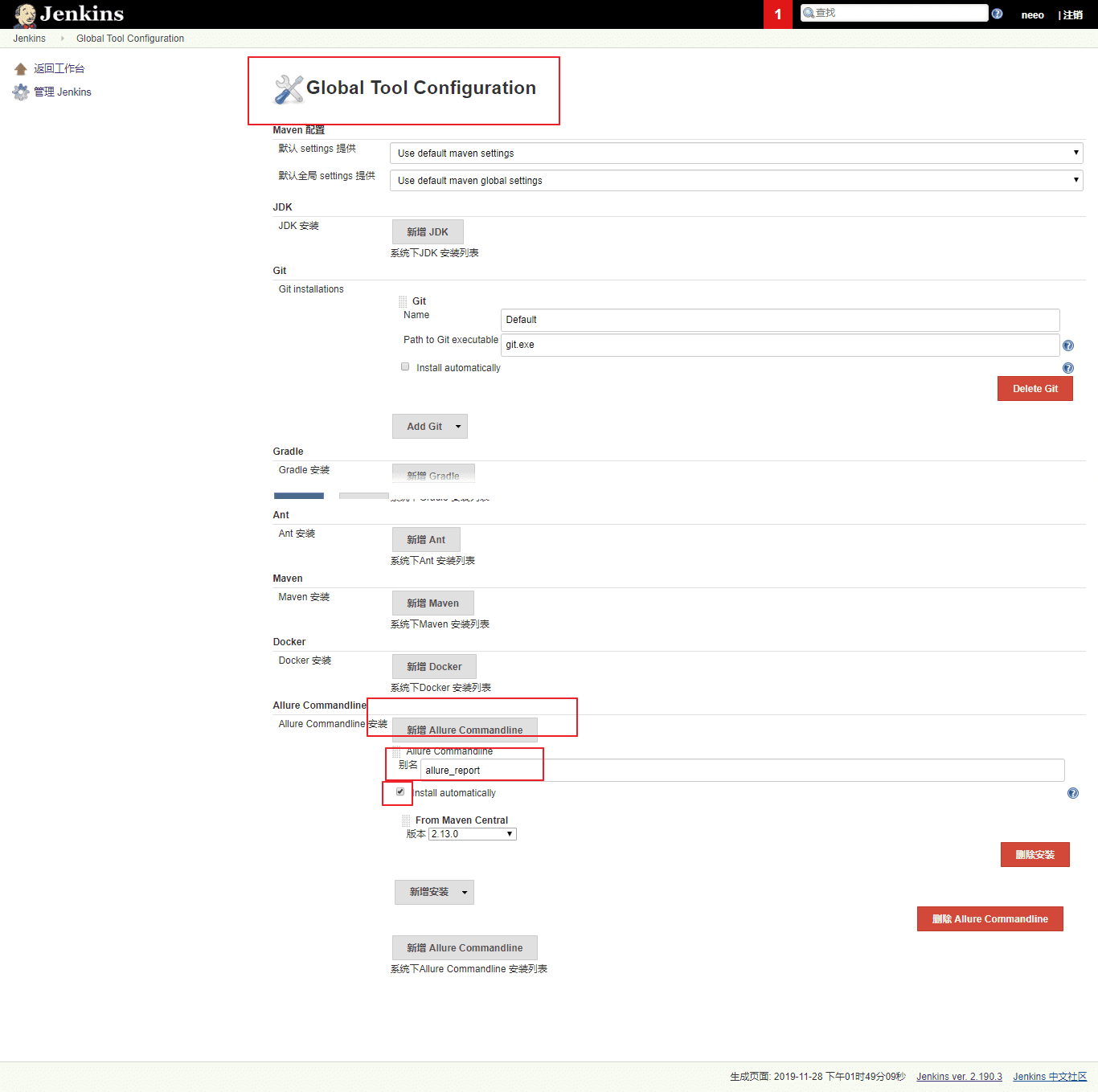Click the 系统下Ant 安装列表 text

click(432, 561)
